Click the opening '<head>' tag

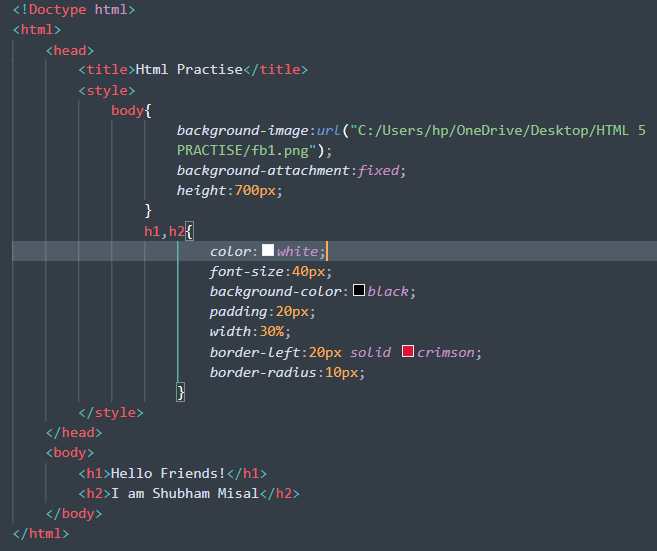click(x=70, y=50)
